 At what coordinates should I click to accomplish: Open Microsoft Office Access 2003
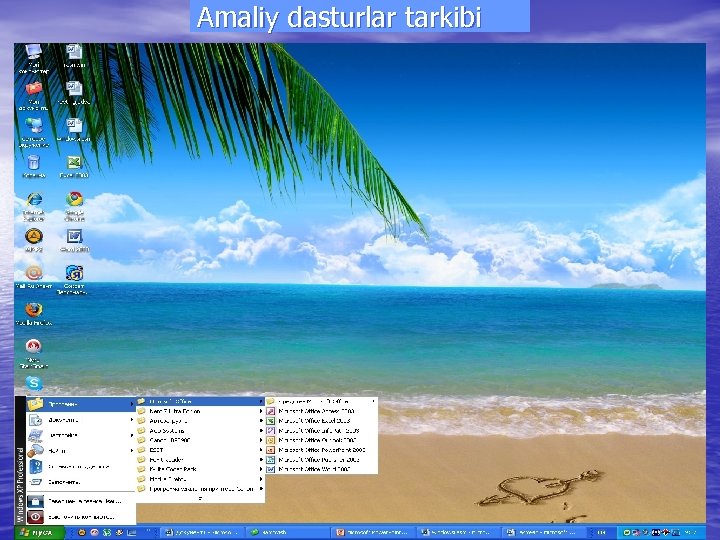click(321, 411)
